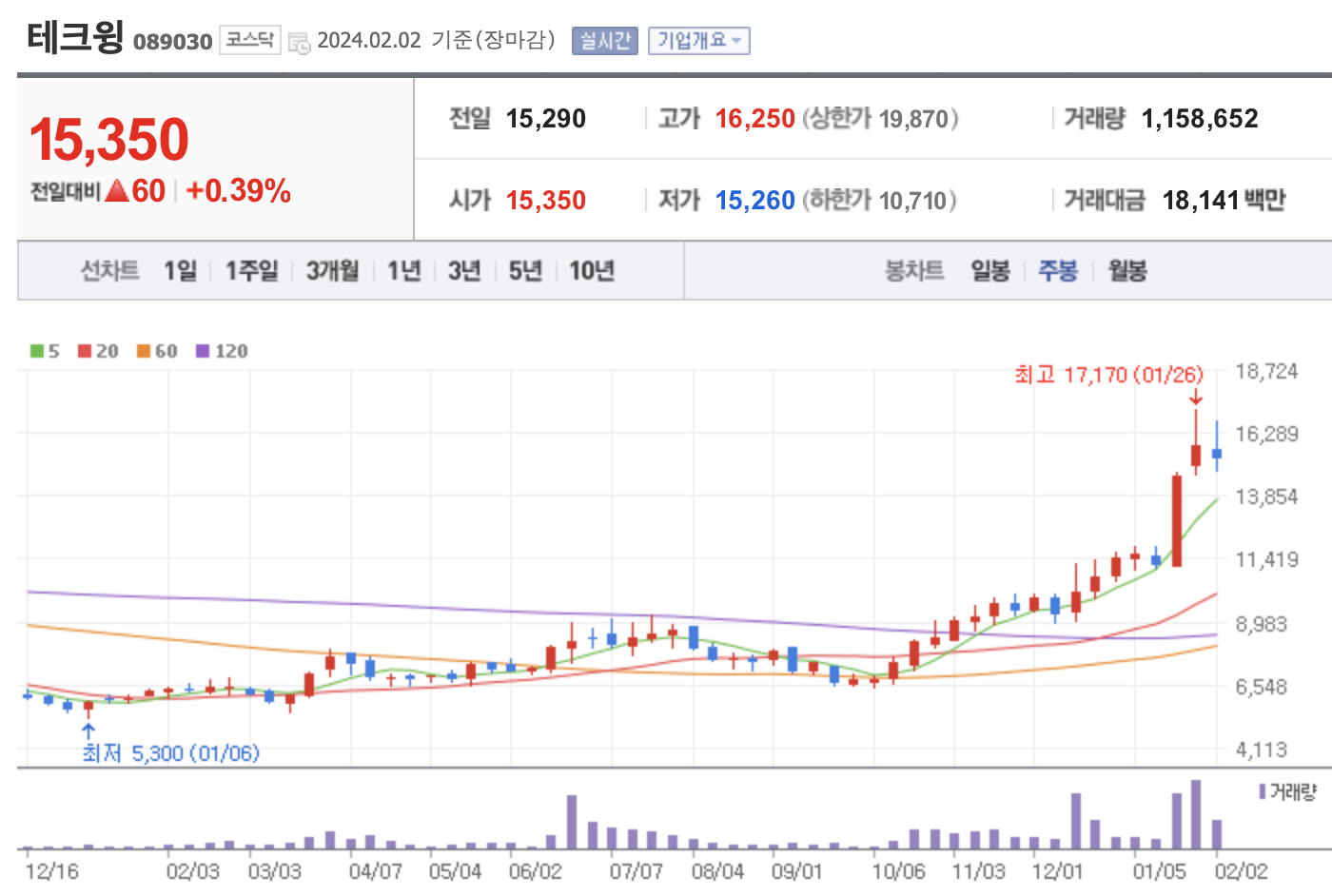The image size is (1332, 896).
Task: Click the 테크윙 stock name title
Action: (76, 38)
